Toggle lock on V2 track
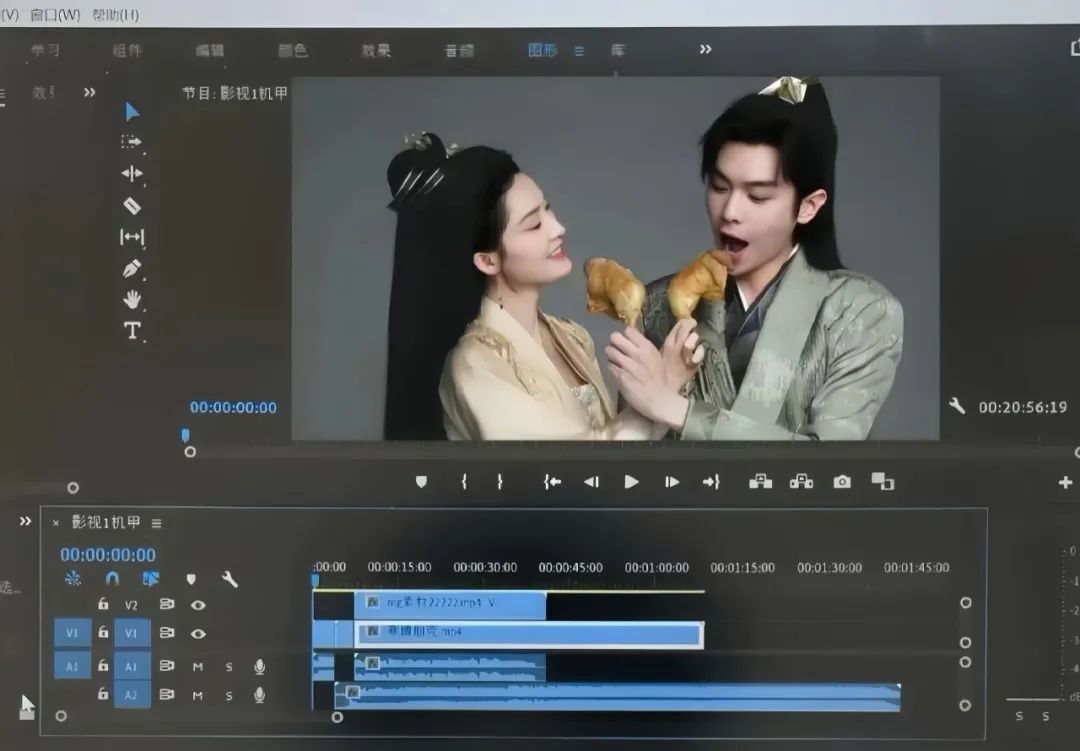1080x751 pixels. tap(103, 604)
